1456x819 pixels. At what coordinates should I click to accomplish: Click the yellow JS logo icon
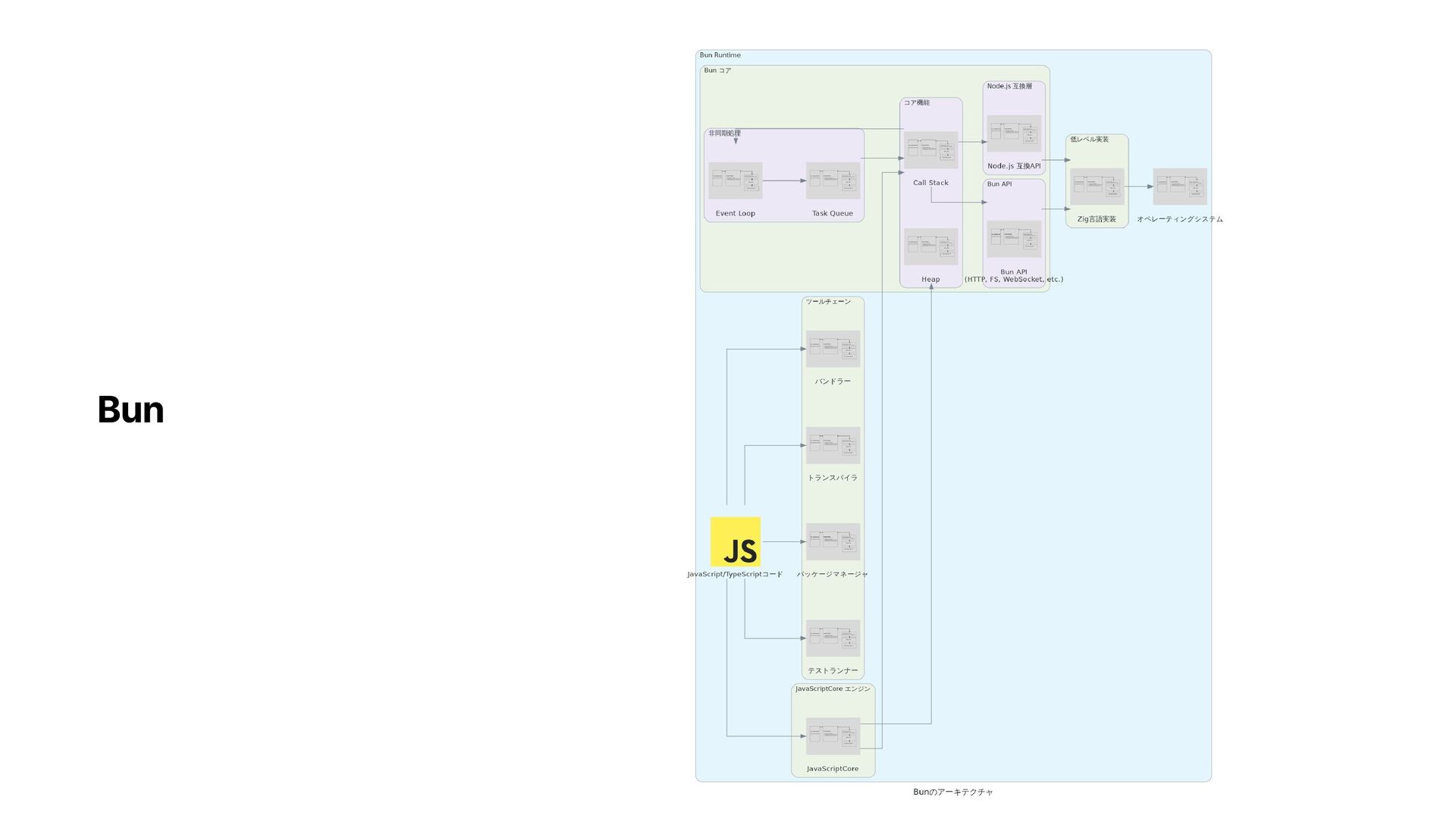[735, 541]
